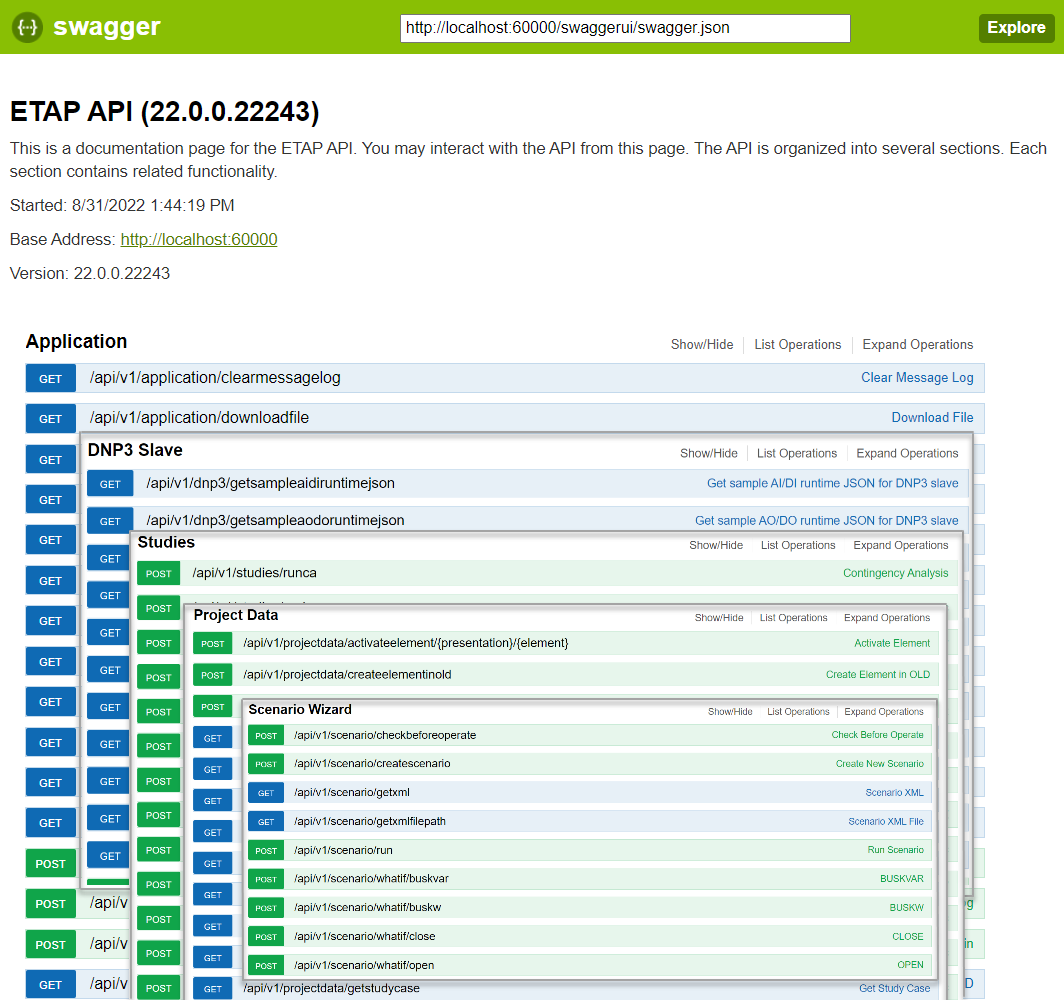
Task: Click the GET badge on /api/v1/scenario/getxml
Action: tap(265, 792)
